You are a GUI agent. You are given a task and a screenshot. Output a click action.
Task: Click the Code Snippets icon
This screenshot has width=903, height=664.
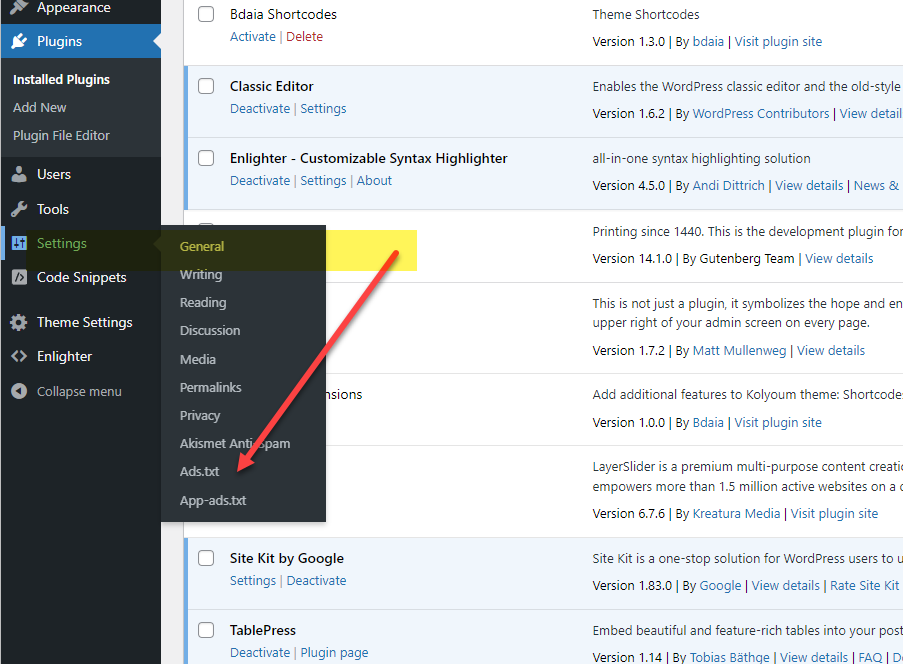click(19, 277)
